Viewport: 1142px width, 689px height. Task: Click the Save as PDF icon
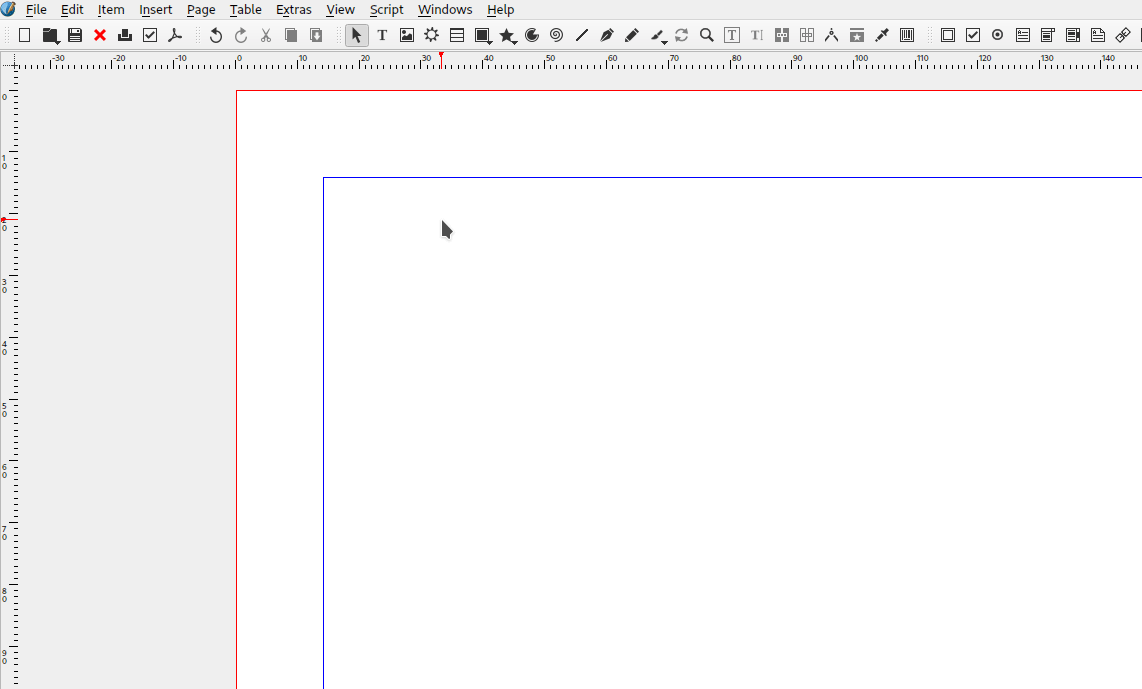click(x=174, y=34)
